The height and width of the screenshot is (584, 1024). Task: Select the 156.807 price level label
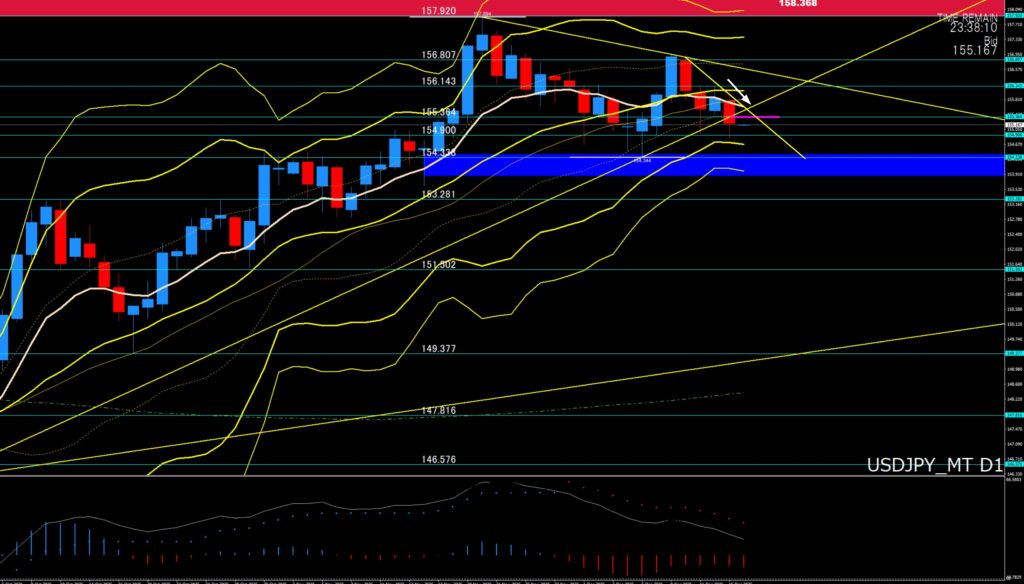440,56
